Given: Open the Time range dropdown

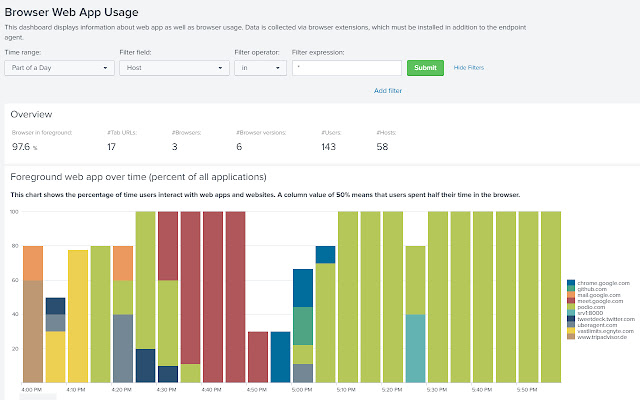Looking at the screenshot, I should tap(60, 68).
